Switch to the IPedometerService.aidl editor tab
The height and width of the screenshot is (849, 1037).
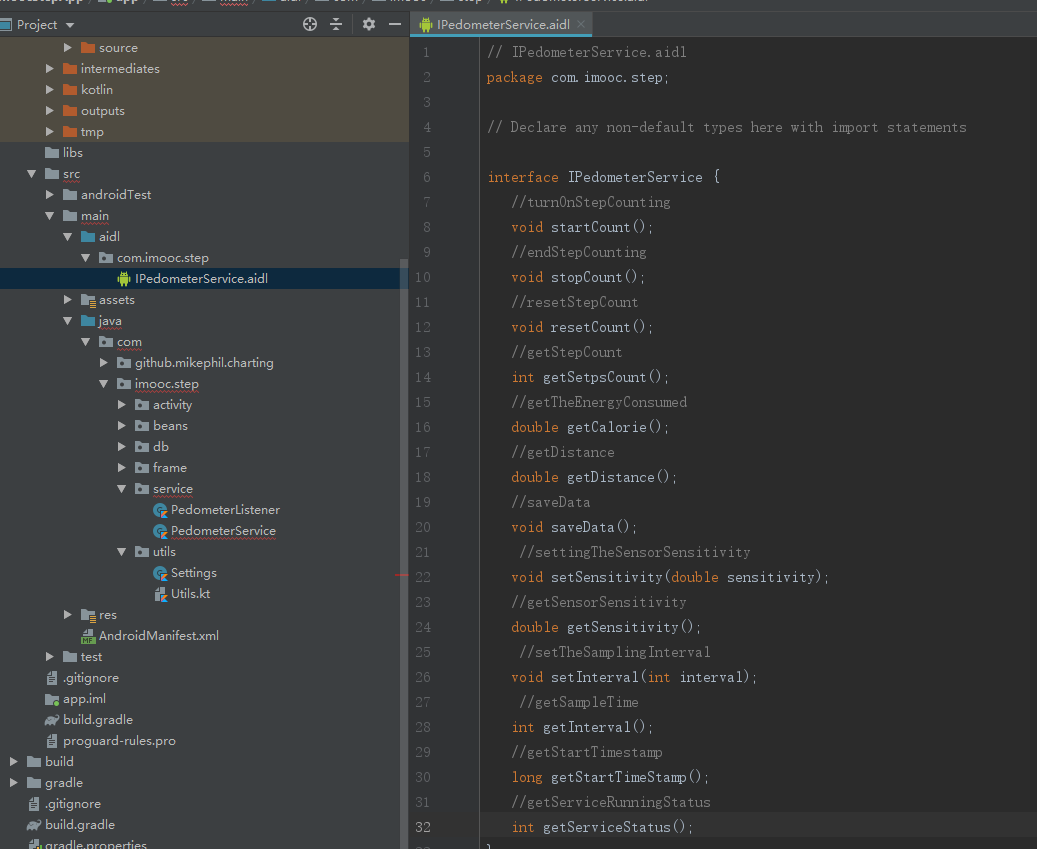coord(501,22)
